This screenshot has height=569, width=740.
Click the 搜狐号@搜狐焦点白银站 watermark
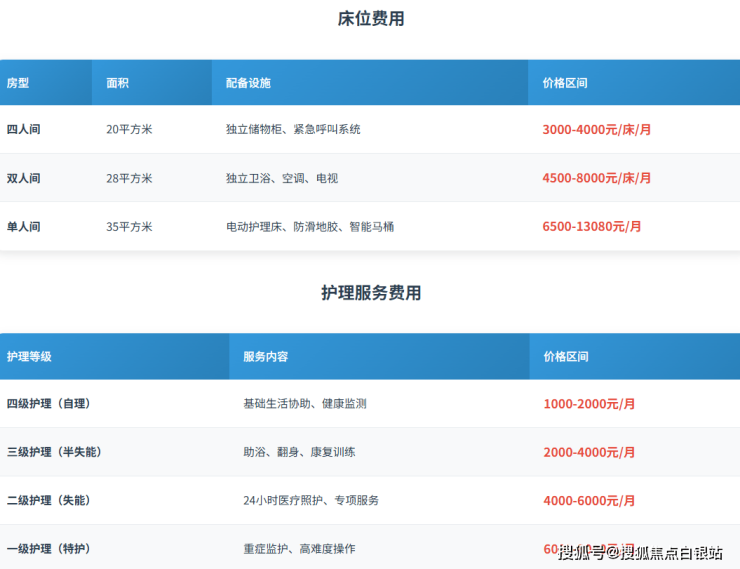pos(640,553)
